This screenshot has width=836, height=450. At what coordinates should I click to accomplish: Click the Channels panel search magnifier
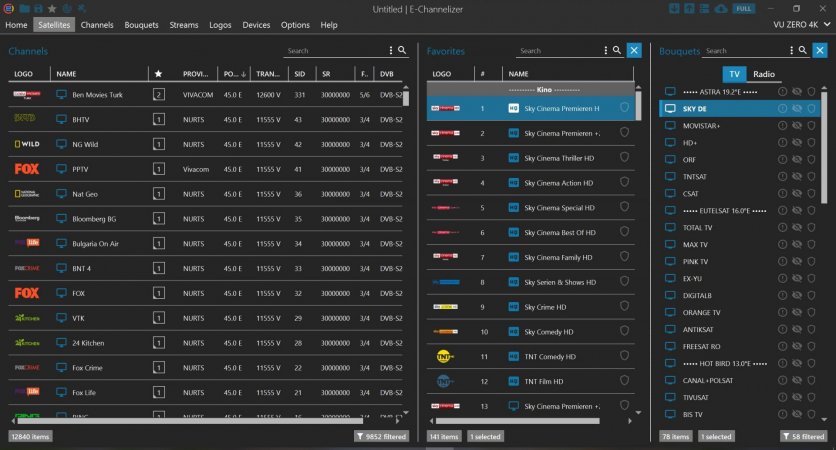(402, 50)
